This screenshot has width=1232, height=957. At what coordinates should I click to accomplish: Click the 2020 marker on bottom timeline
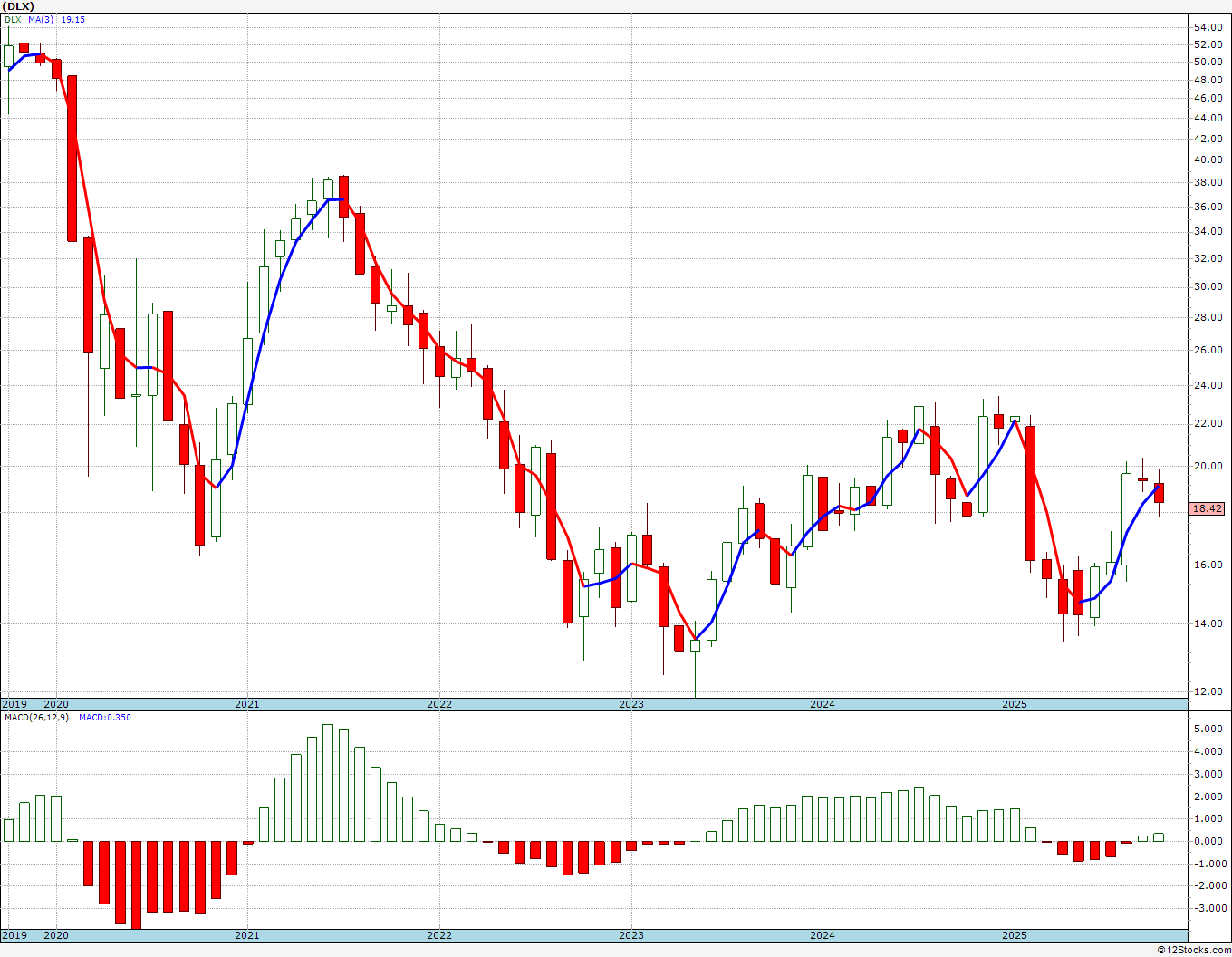(x=56, y=935)
